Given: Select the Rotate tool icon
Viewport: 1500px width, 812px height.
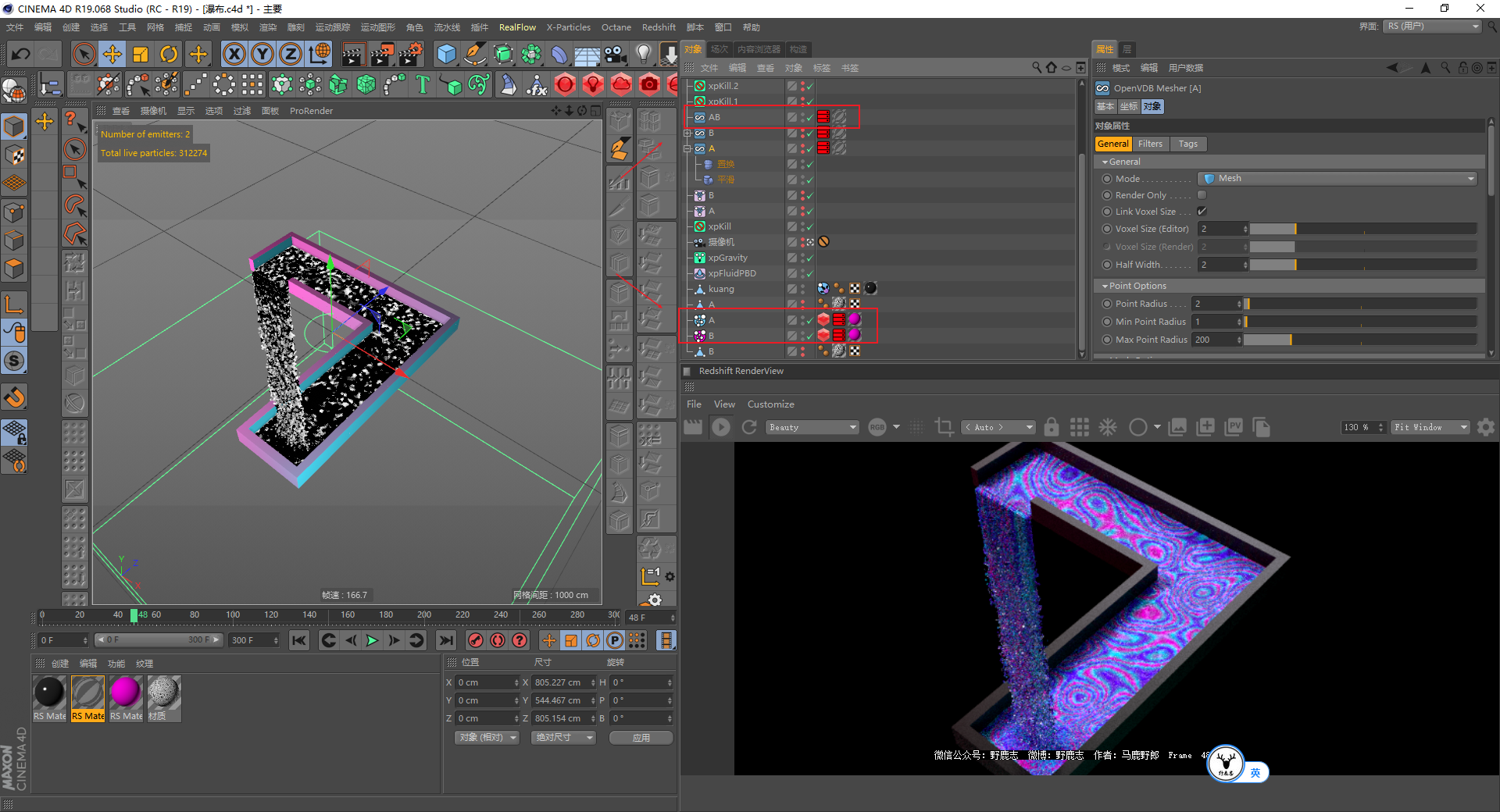Looking at the screenshot, I should (169, 54).
